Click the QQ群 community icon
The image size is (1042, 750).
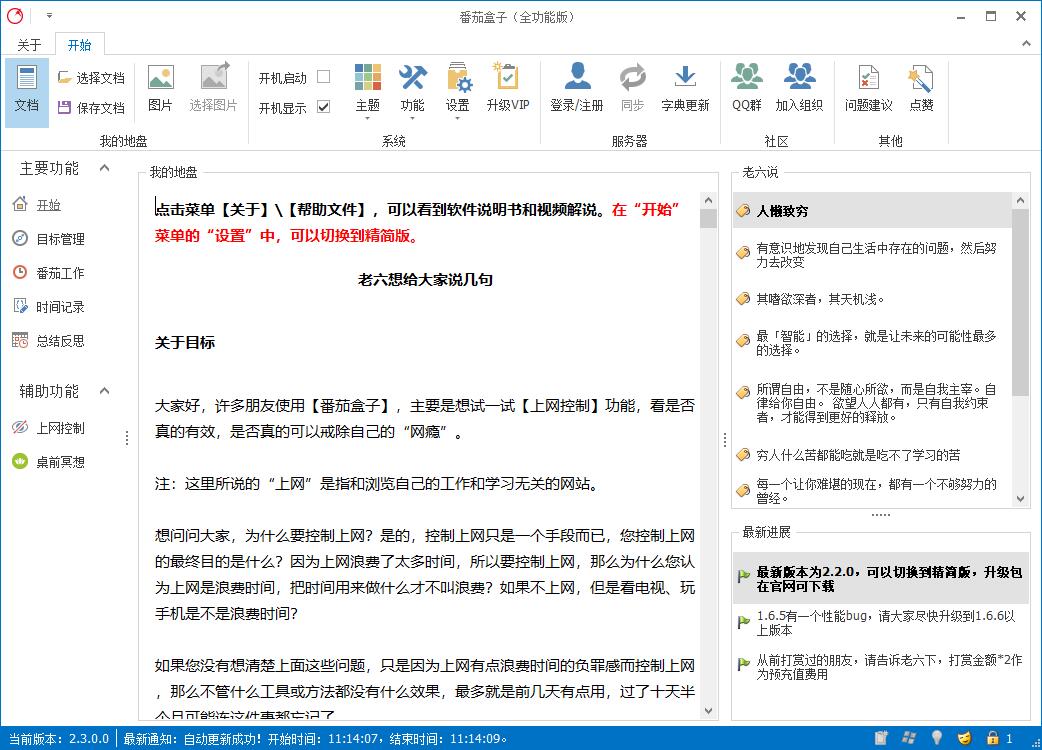tap(746, 78)
